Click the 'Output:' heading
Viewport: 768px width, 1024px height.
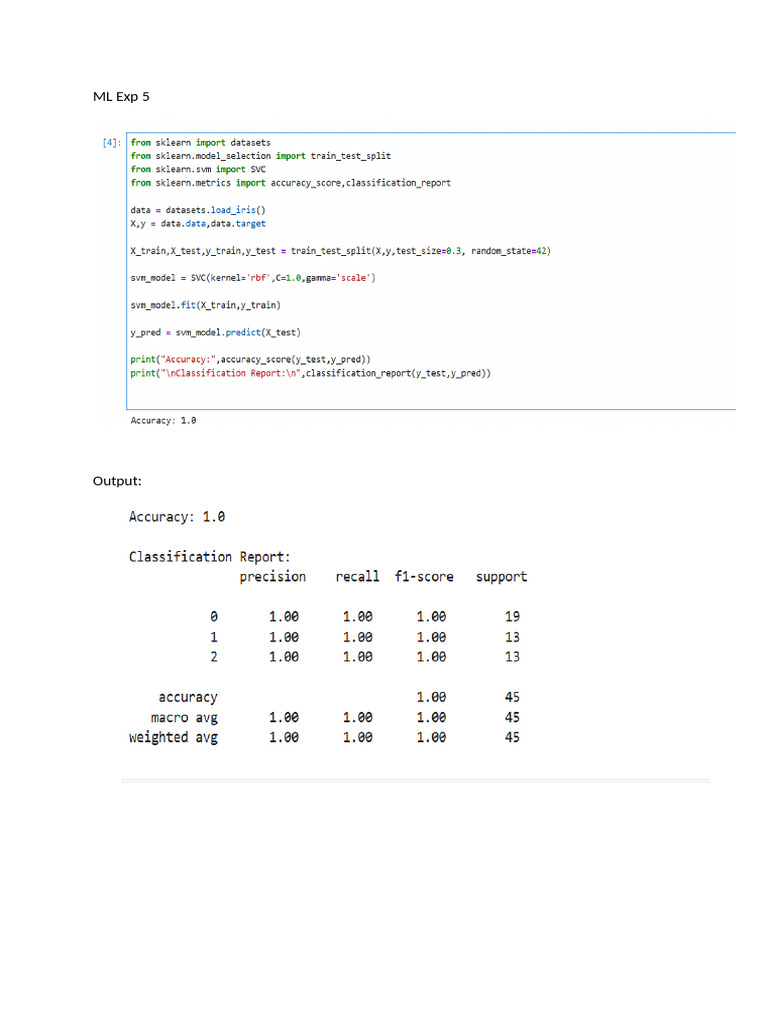(117, 481)
